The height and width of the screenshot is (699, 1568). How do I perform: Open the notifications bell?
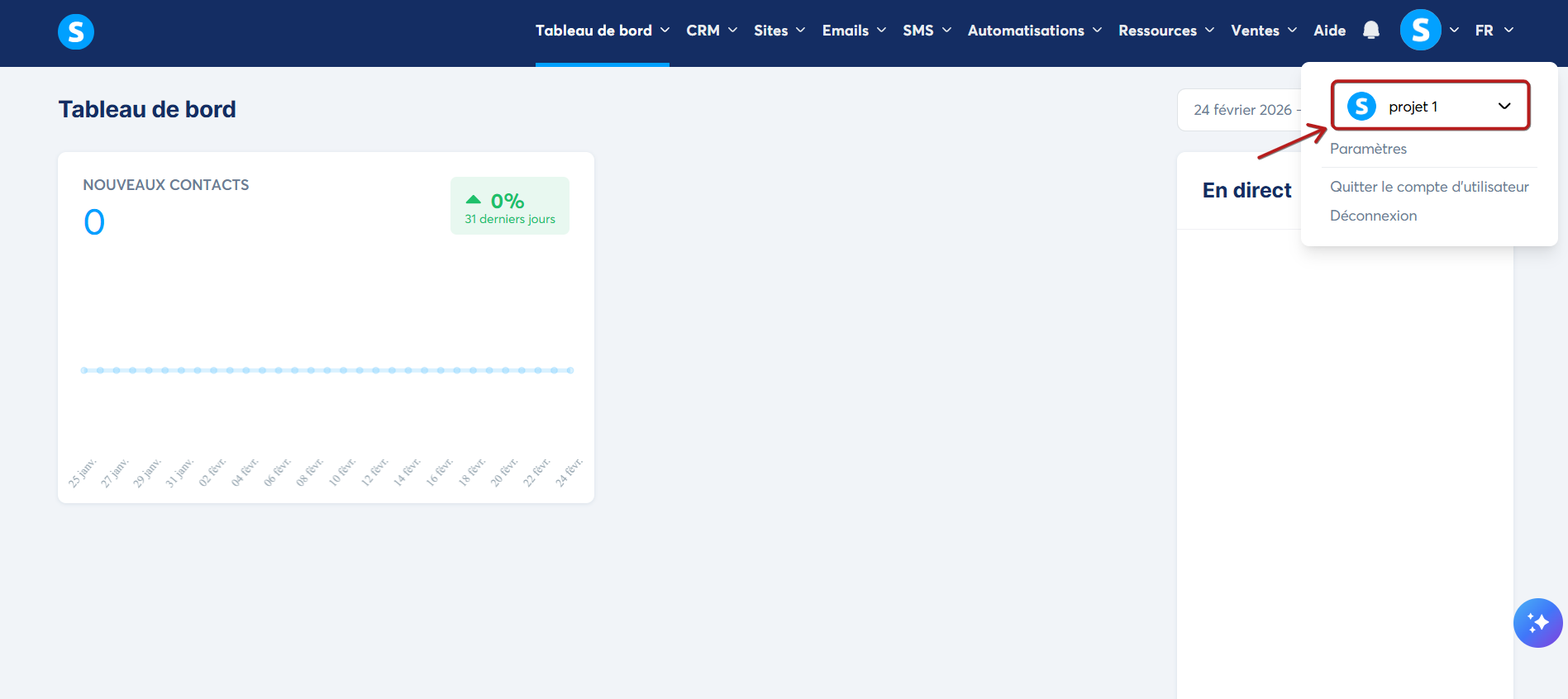coord(1371,31)
